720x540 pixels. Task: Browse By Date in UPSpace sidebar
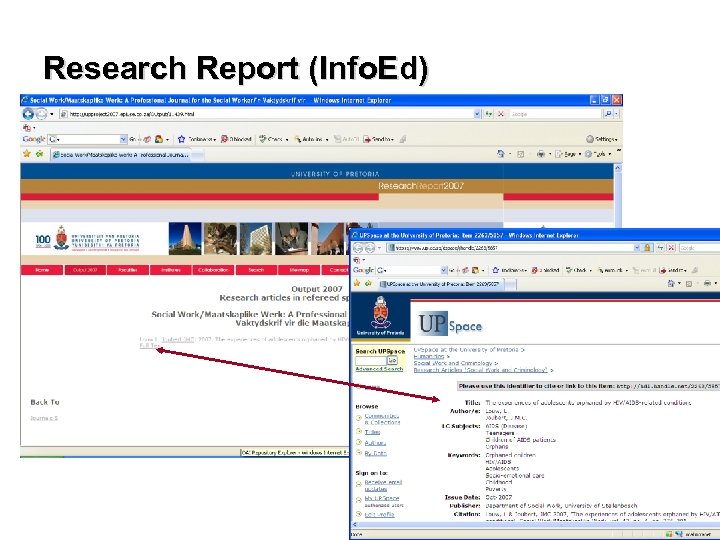click(376, 453)
